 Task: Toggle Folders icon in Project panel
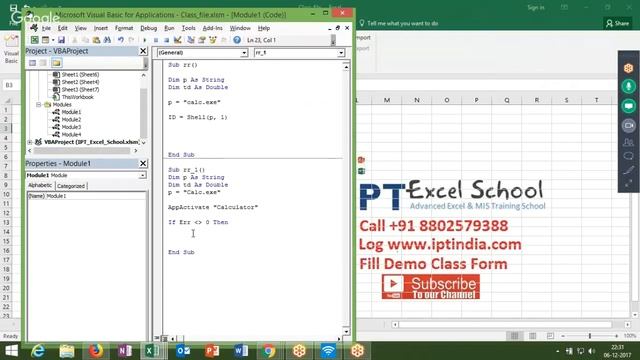[56, 63]
